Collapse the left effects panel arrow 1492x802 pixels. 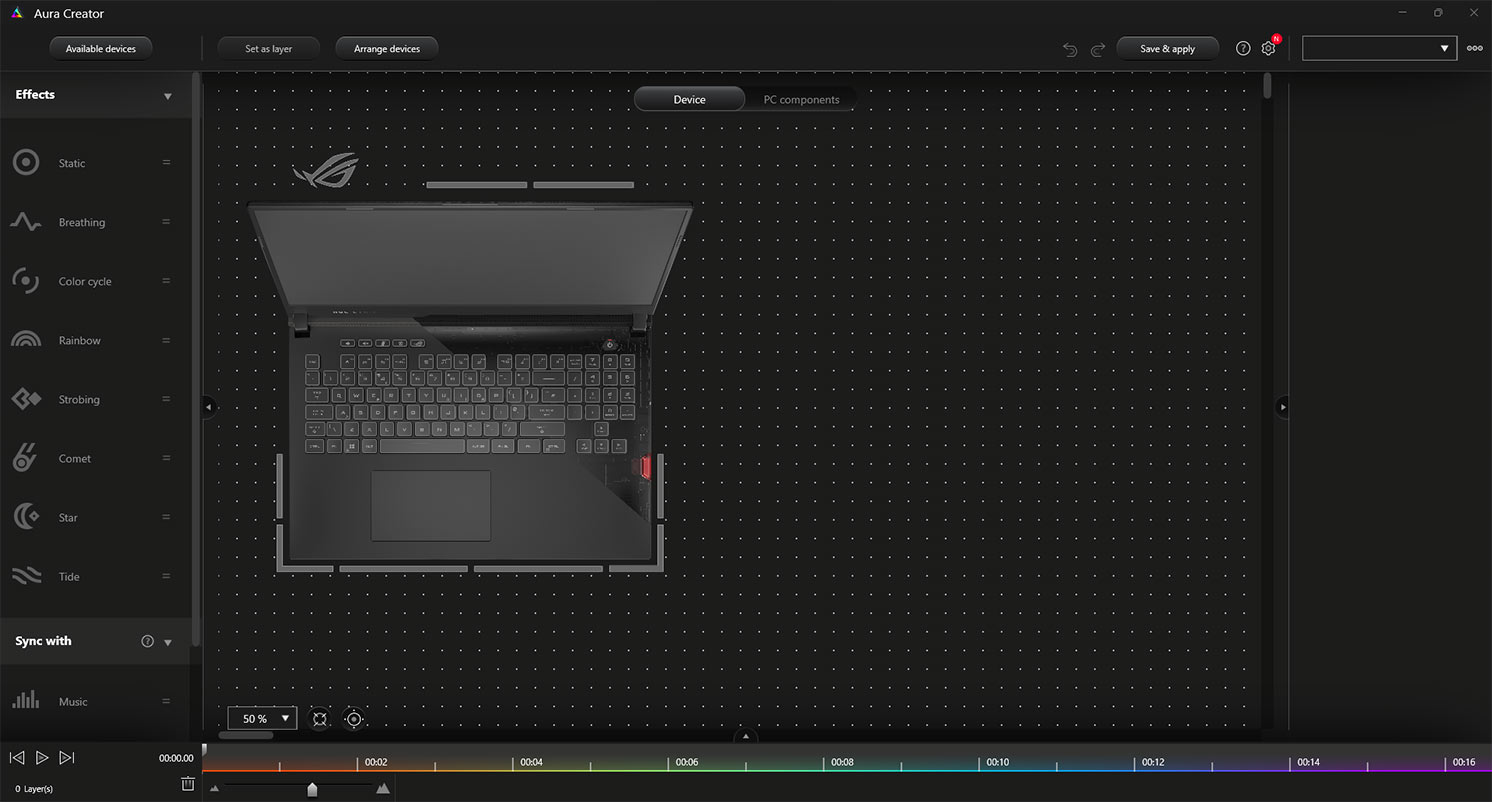[208, 407]
